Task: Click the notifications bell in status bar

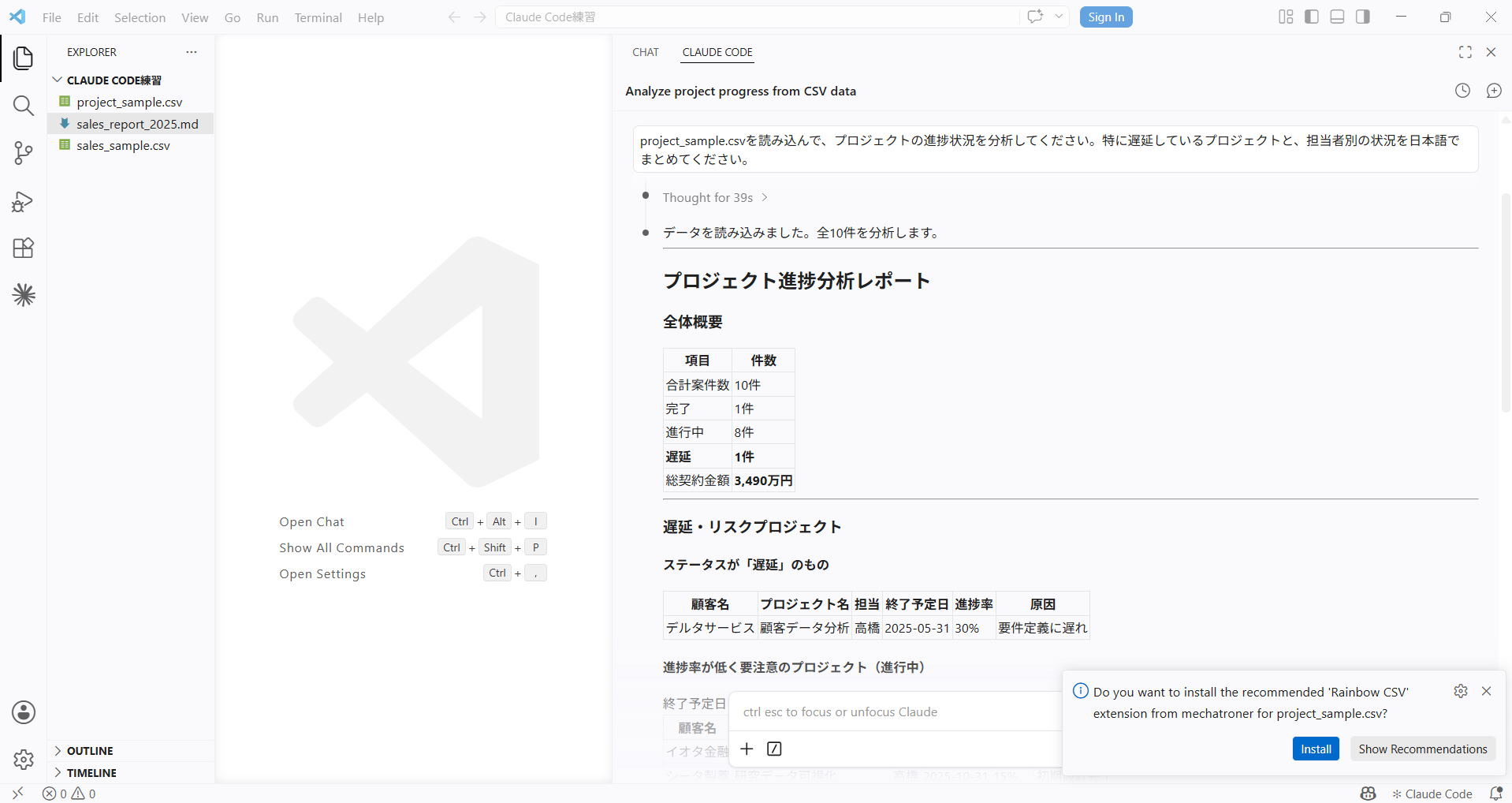Action: (x=1495, y=794)
